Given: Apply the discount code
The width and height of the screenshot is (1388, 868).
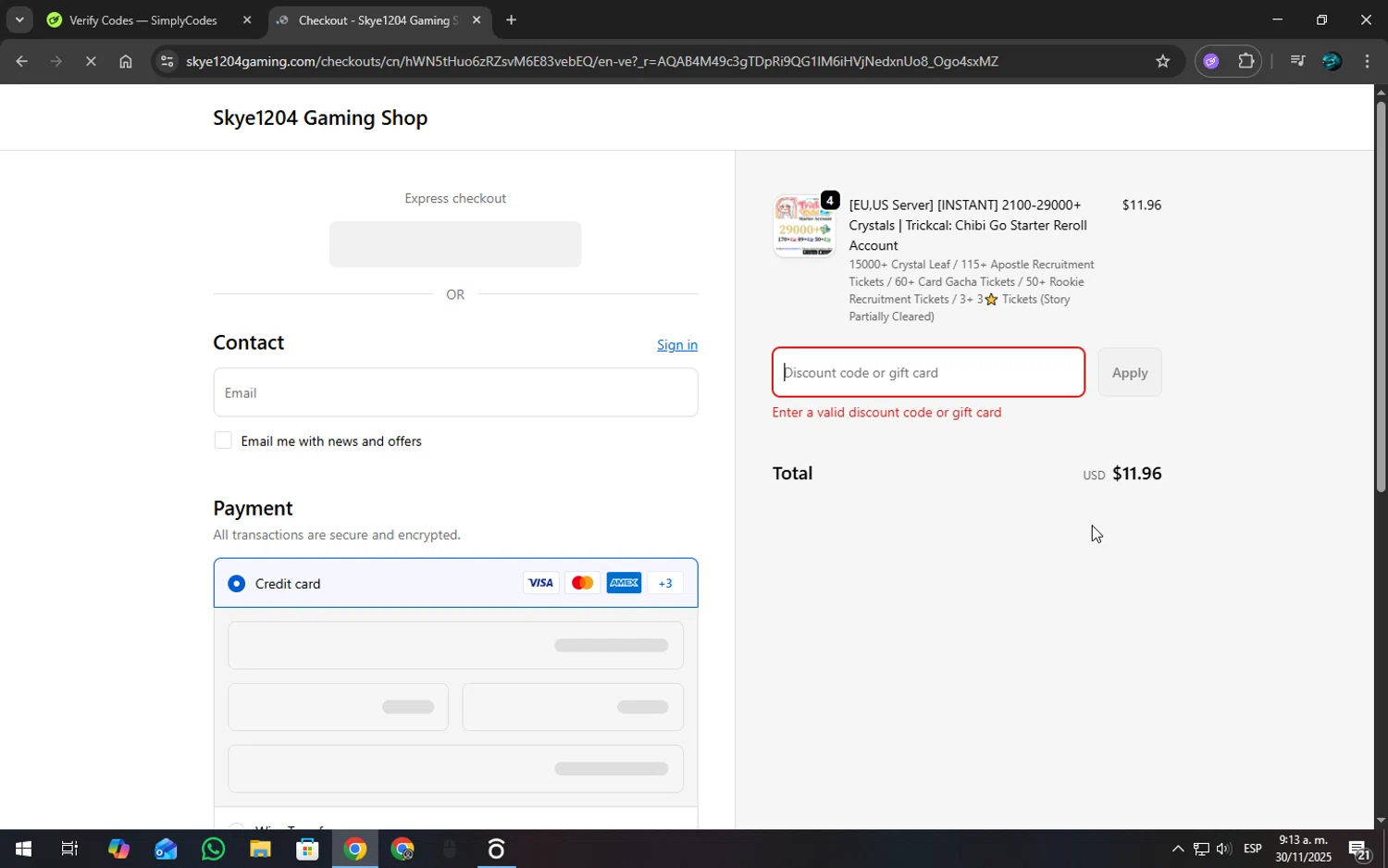Looking at the screenshot, I should (x=1130, y=372).
